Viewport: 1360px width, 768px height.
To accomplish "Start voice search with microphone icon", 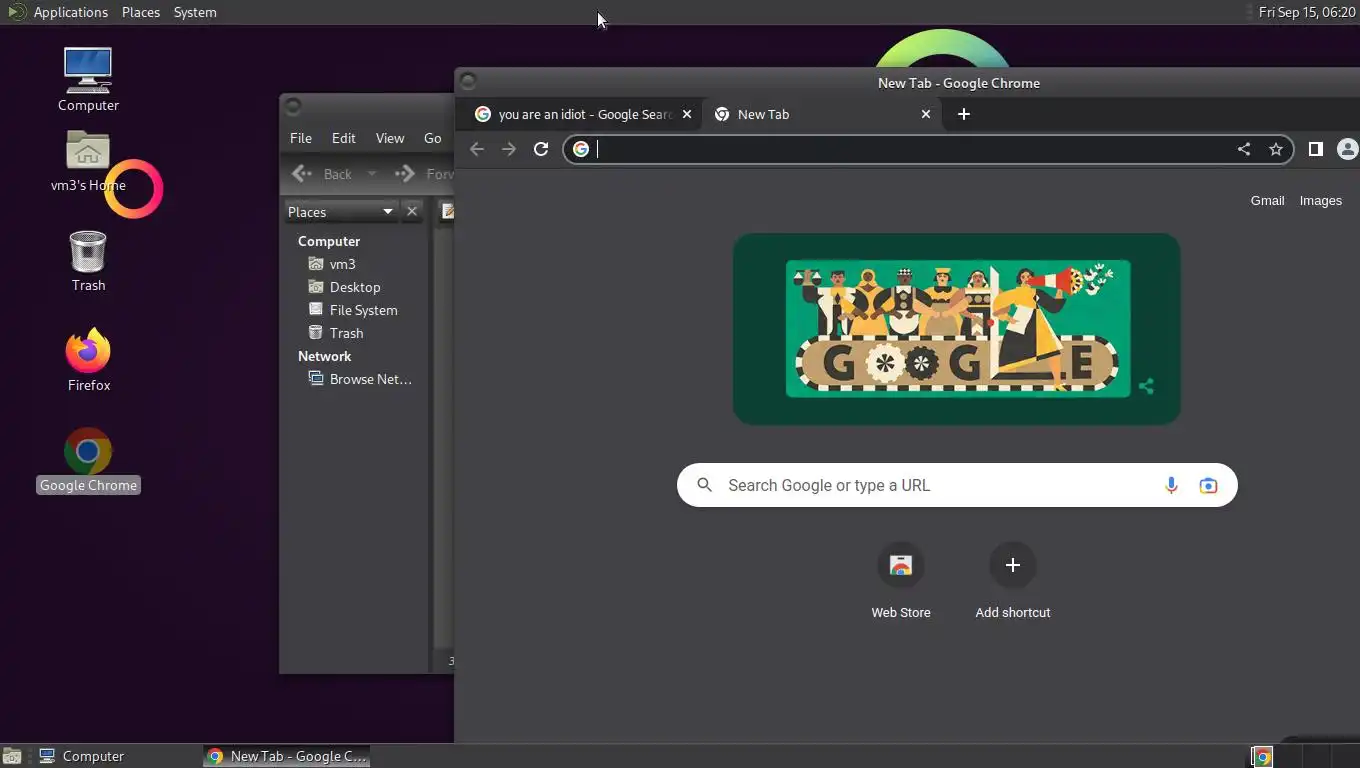I will 1171,485.
